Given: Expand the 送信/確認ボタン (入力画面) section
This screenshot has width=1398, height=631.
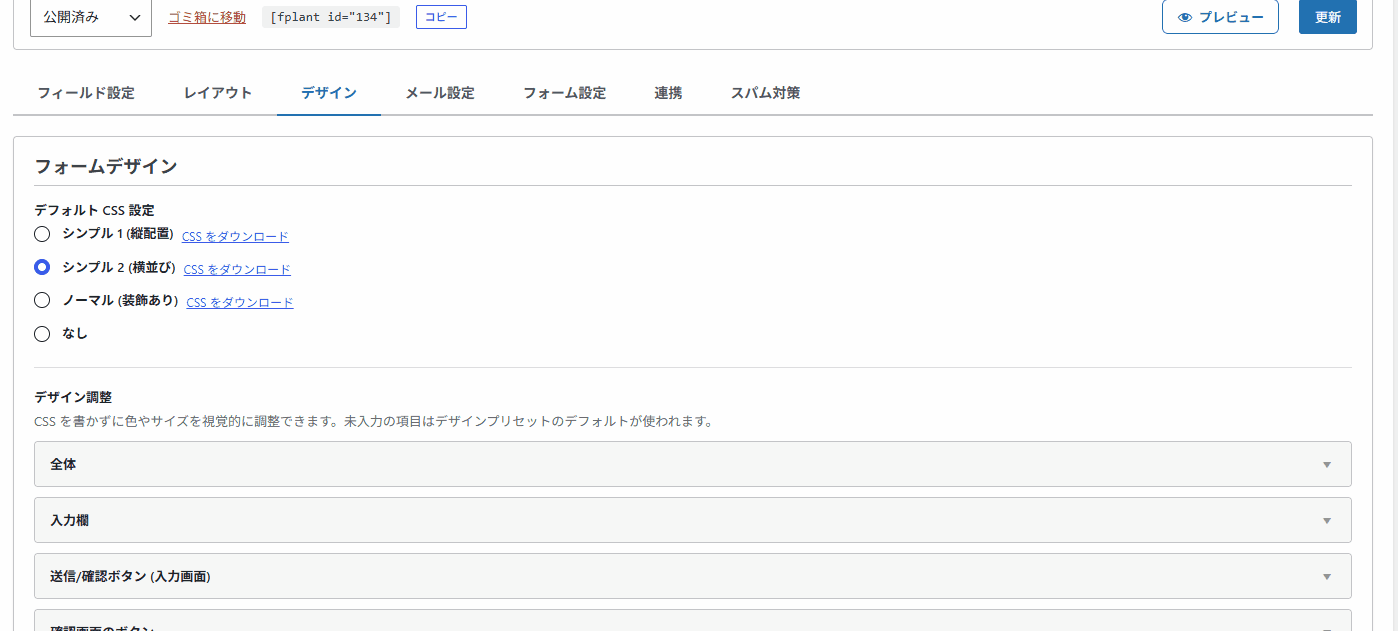Looking at the screenshot, I should (693, 576).
